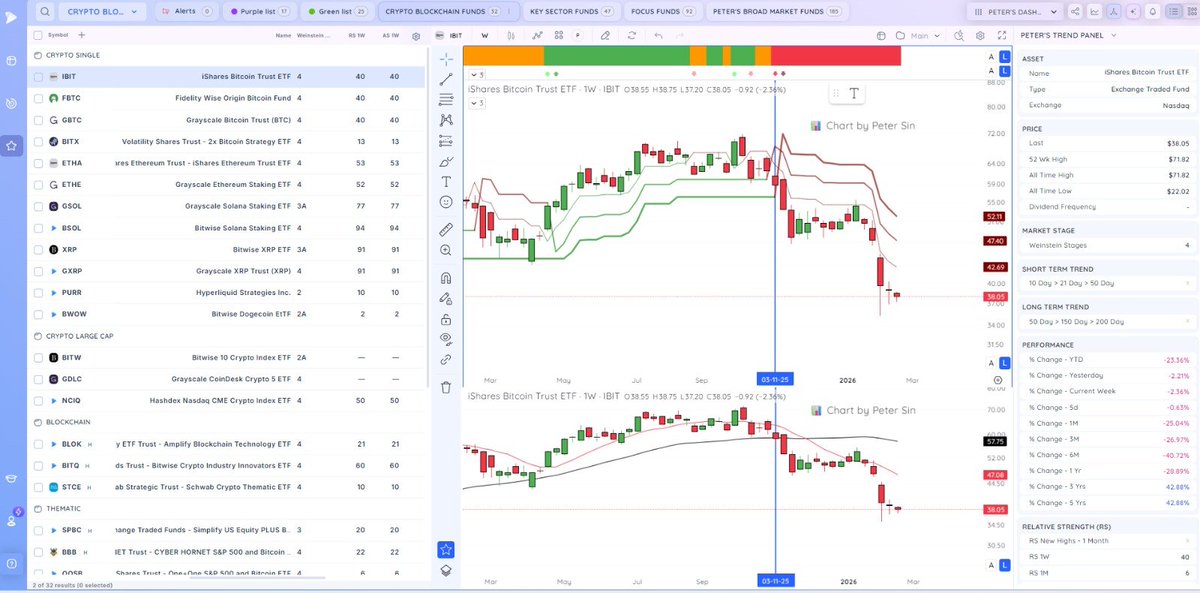
Task: Tick the checkbox for ETHA row
Action: [38, 163]
